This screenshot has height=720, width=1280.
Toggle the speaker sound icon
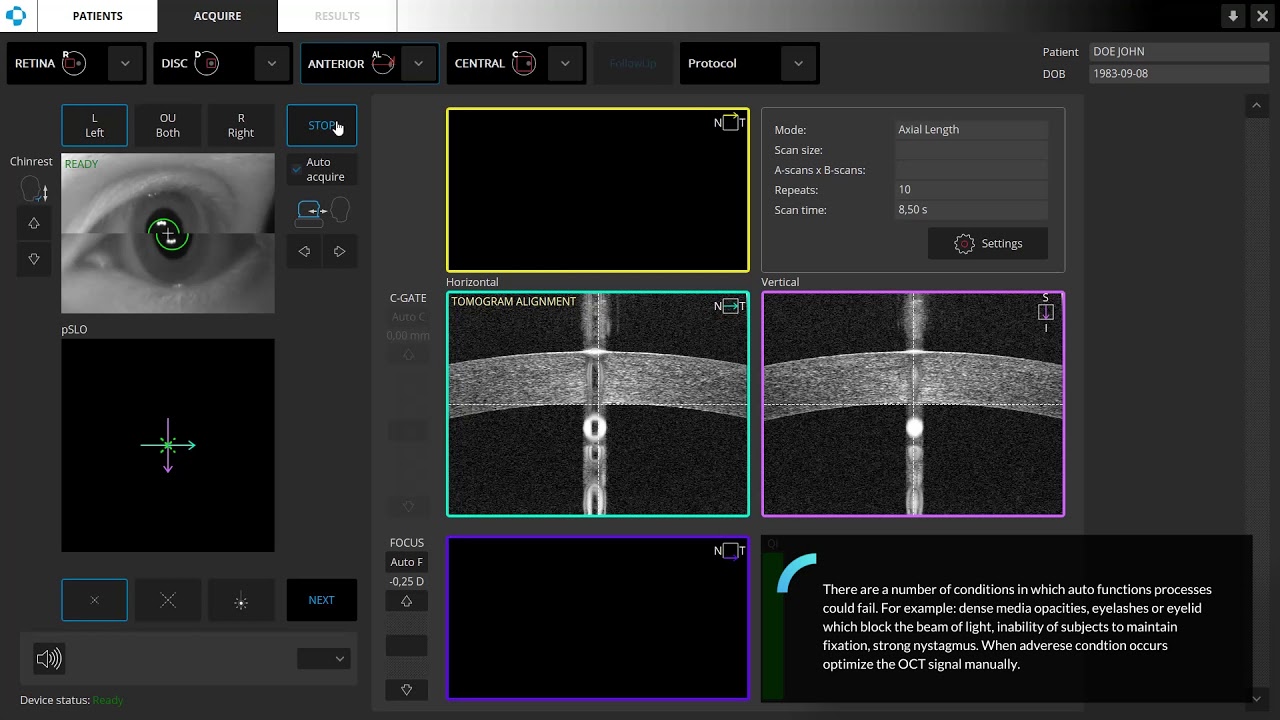point(48,658)
